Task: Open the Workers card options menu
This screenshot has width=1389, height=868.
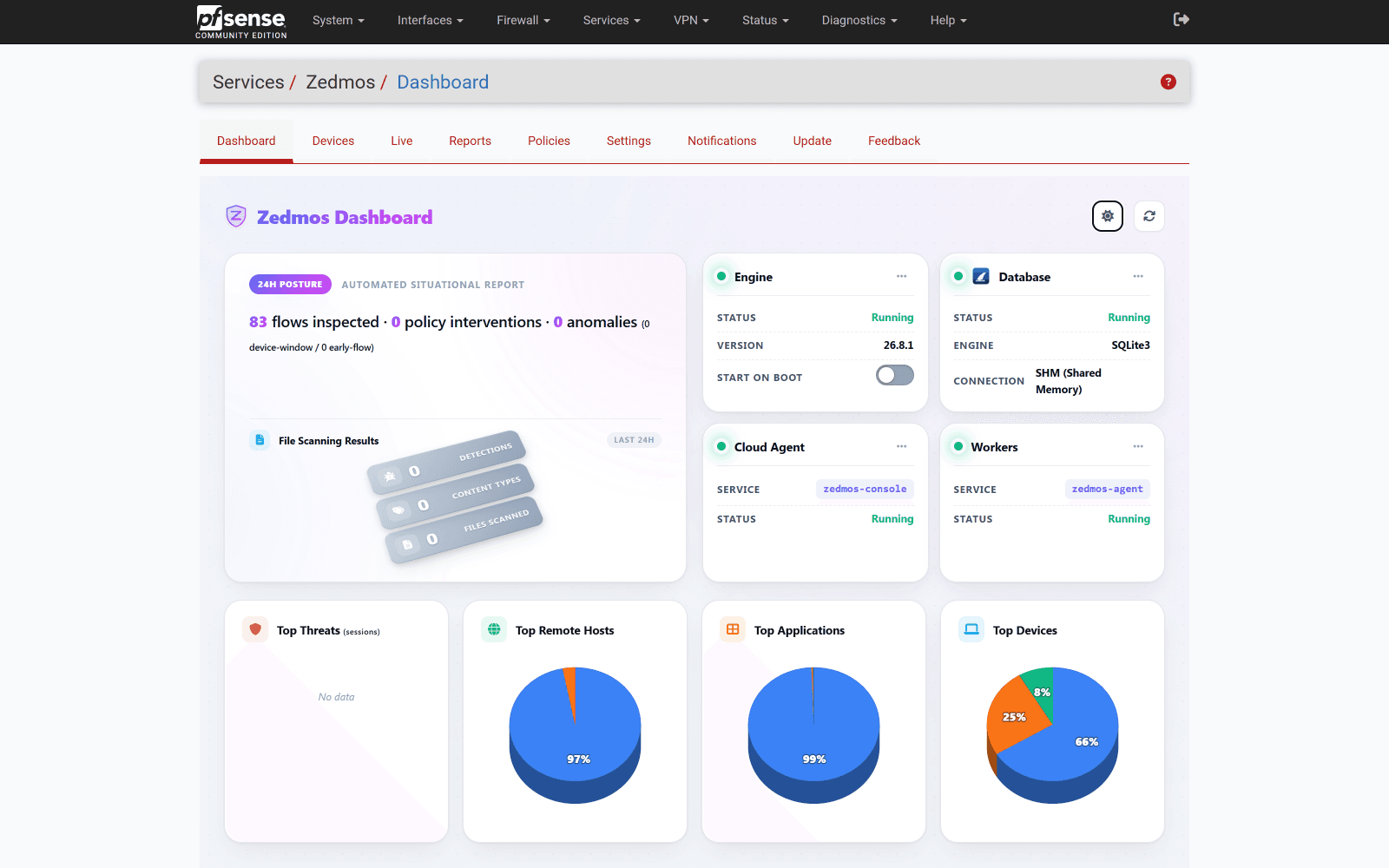Action: click(x=1138, y=446)
